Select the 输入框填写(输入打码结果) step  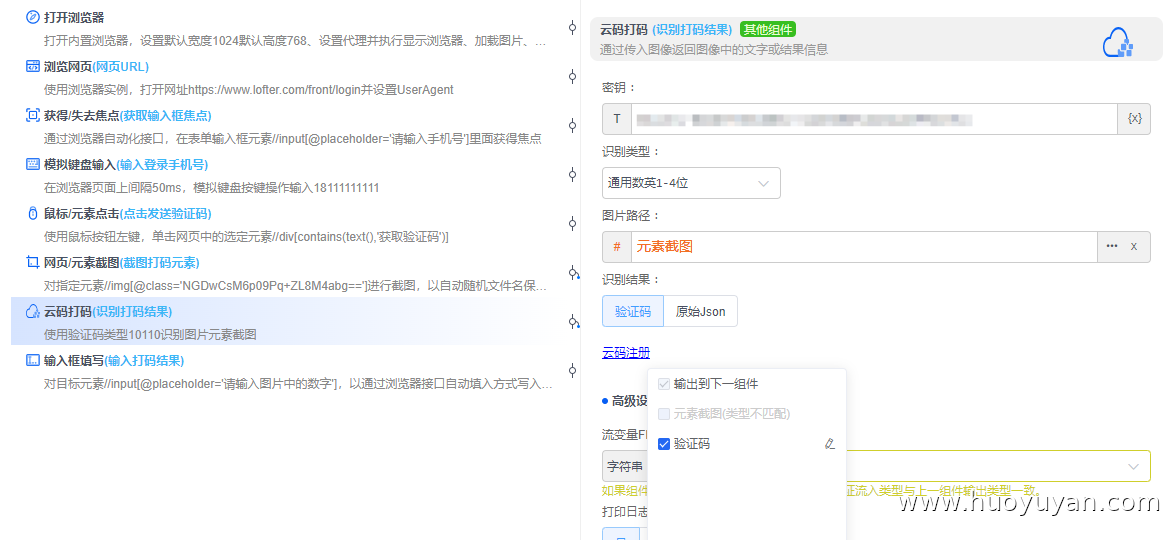pyautogui.click(x=114, y=361)
